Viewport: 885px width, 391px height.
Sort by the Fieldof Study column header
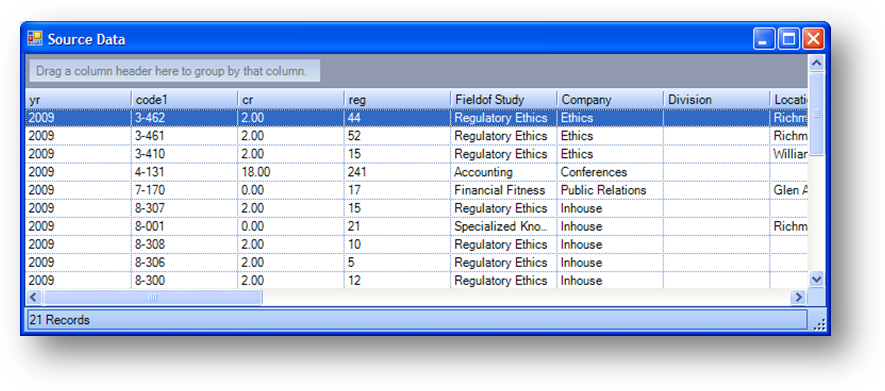[x=503, y=99]
